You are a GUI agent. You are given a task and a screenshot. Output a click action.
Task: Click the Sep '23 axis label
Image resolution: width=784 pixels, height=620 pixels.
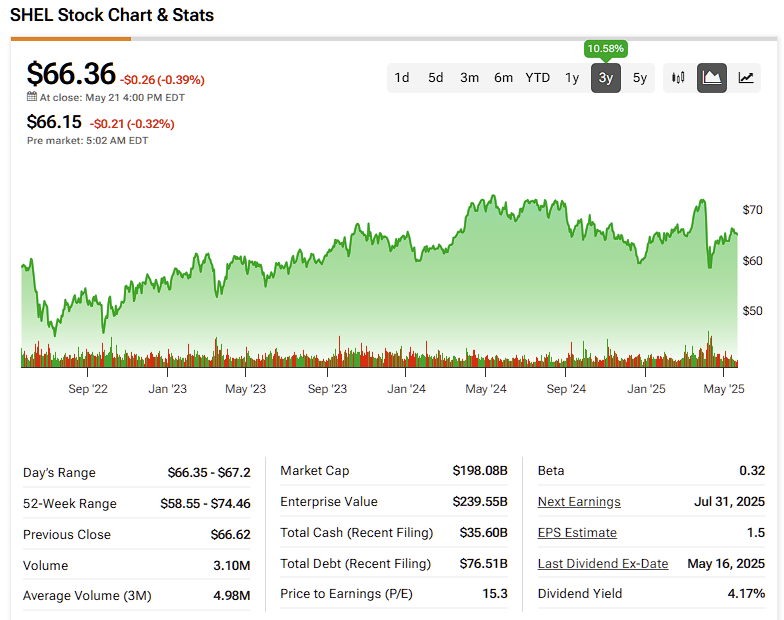[x=328, y=388]
